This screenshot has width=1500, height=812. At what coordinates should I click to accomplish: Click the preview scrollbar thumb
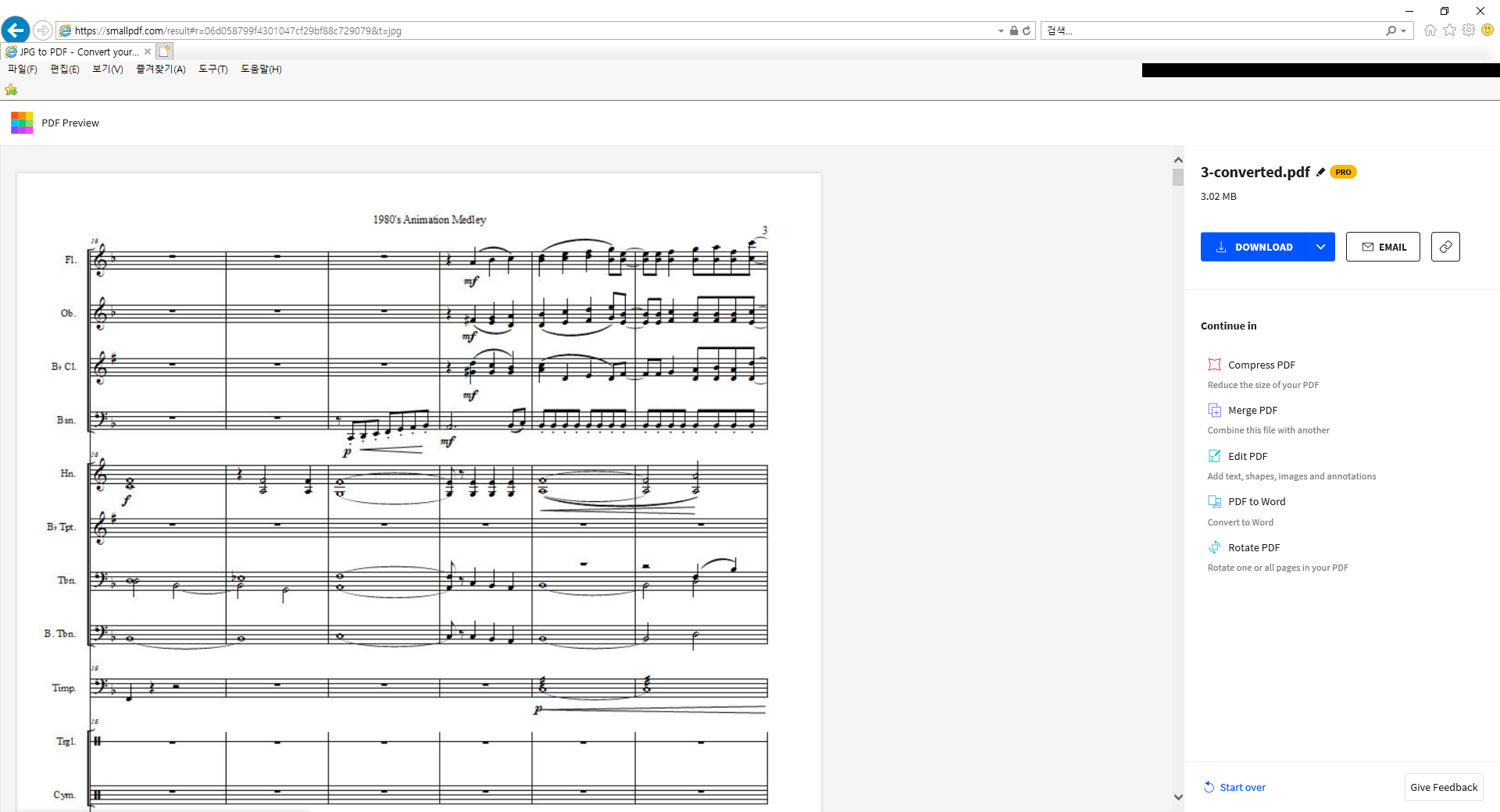tap(1178, 176)
